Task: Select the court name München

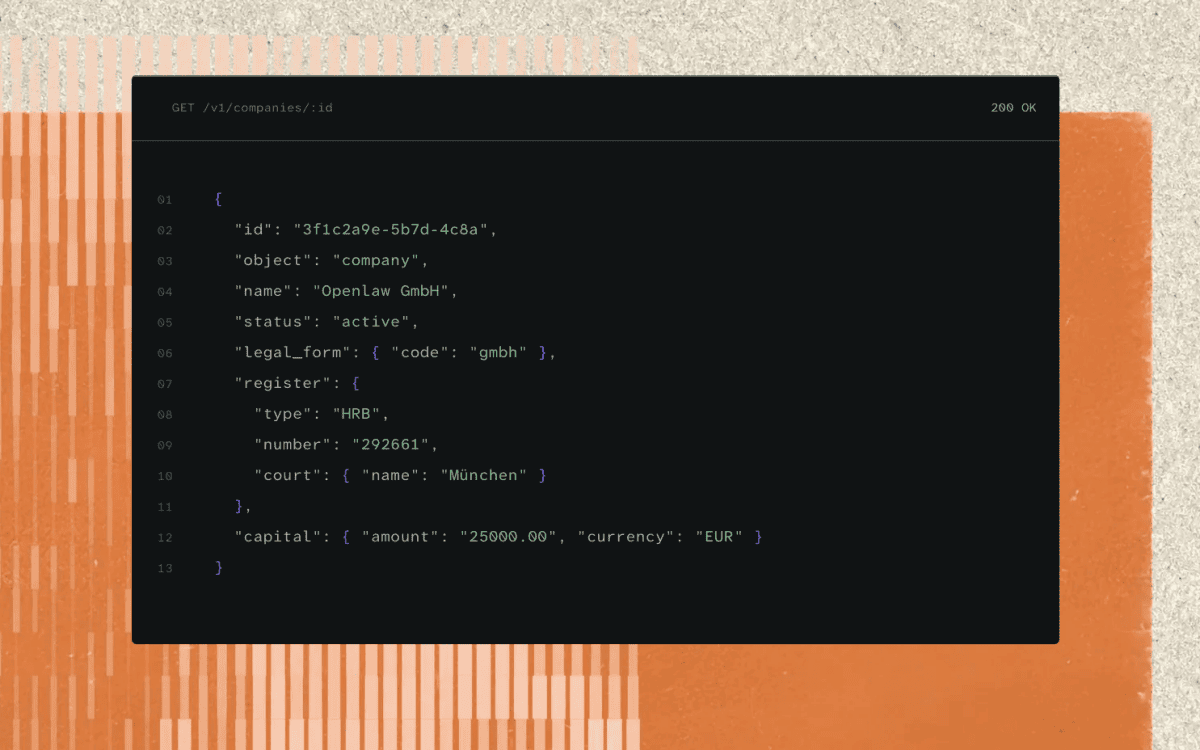Action: (484, 476)
